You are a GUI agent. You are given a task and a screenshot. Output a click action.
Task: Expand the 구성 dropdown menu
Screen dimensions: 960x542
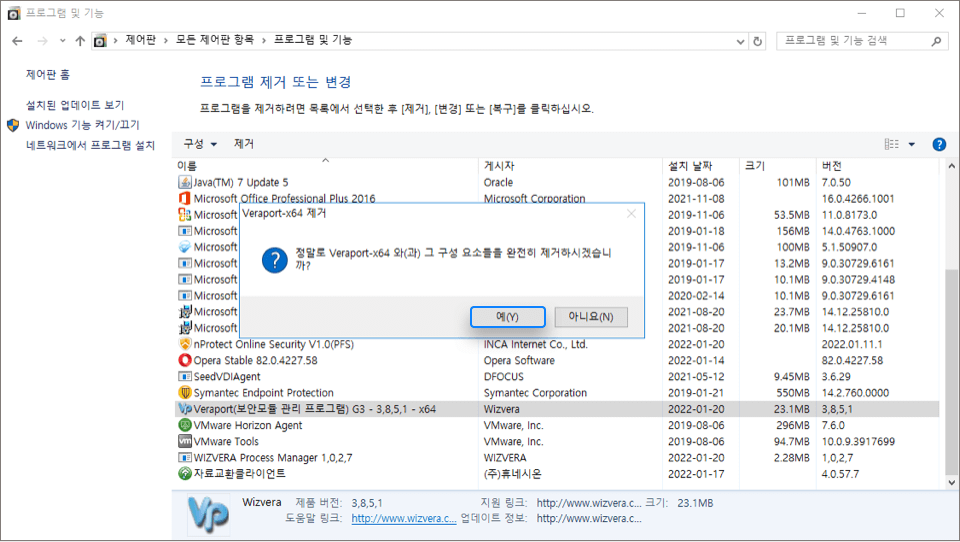click(x=200, y=144)
